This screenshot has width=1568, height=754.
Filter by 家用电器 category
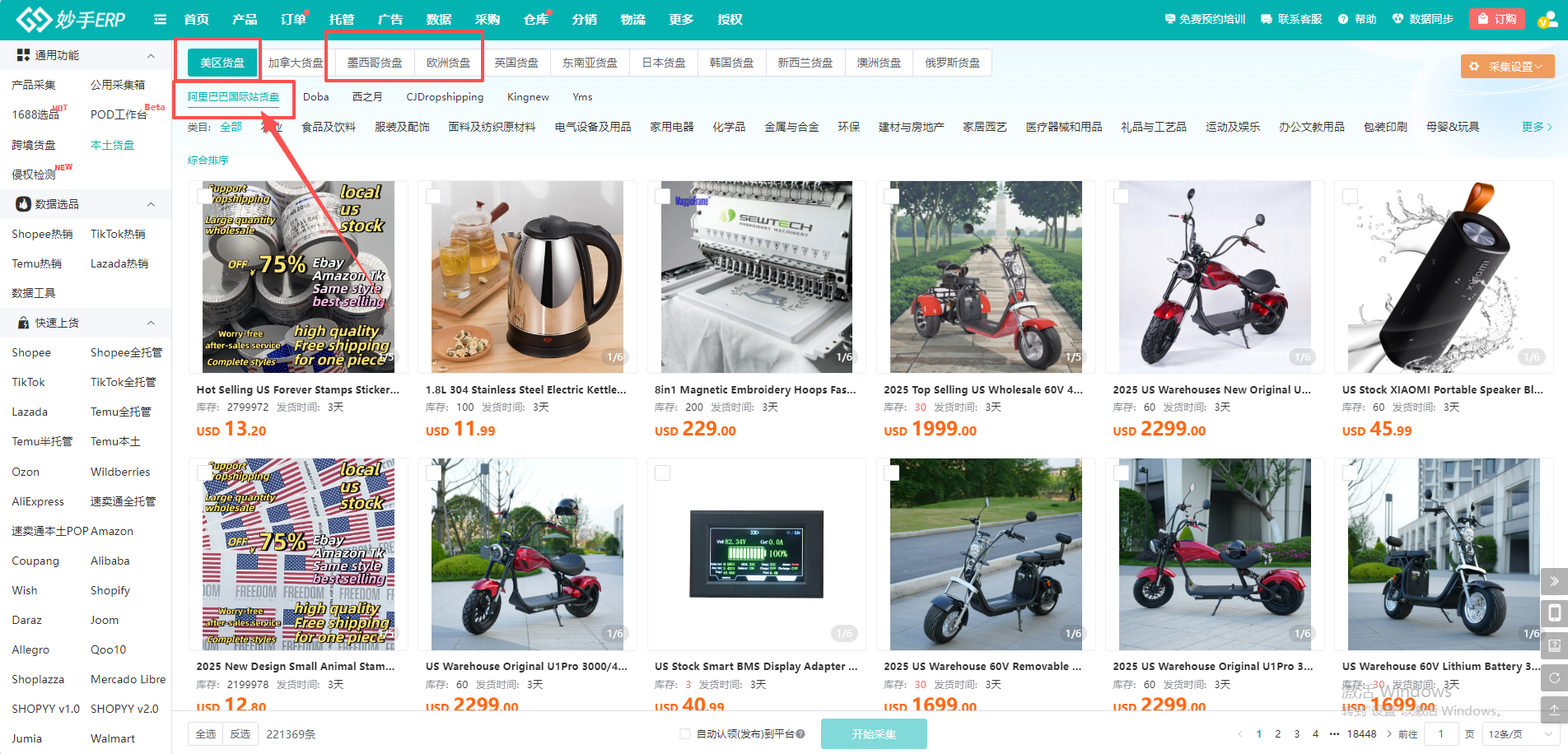coord(672,127)
